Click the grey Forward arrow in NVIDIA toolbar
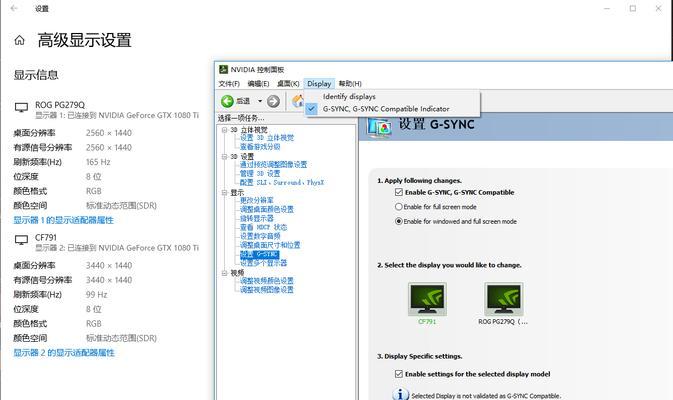Screen dimensions: 673x400 pyautogui.click(x=273, y=101)
